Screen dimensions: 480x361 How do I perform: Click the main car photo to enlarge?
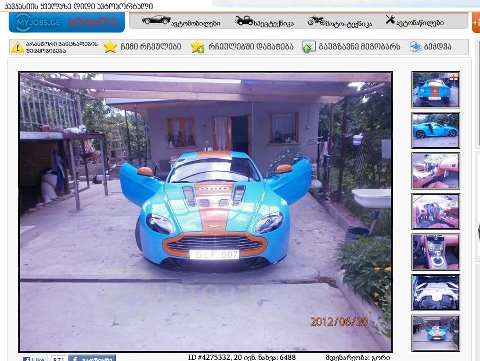(205, 212)
